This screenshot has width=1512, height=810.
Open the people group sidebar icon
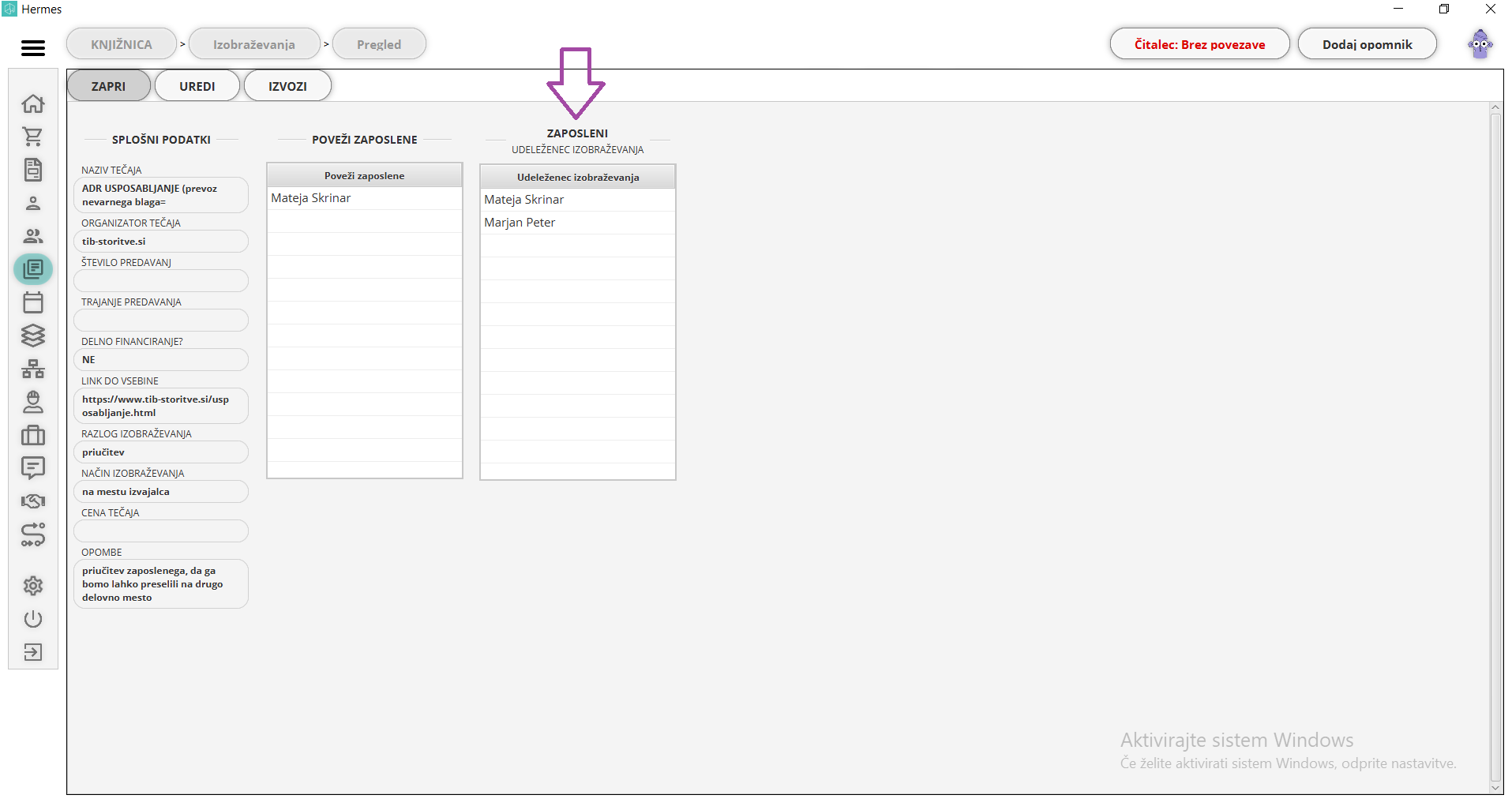[x=33, y=236]
